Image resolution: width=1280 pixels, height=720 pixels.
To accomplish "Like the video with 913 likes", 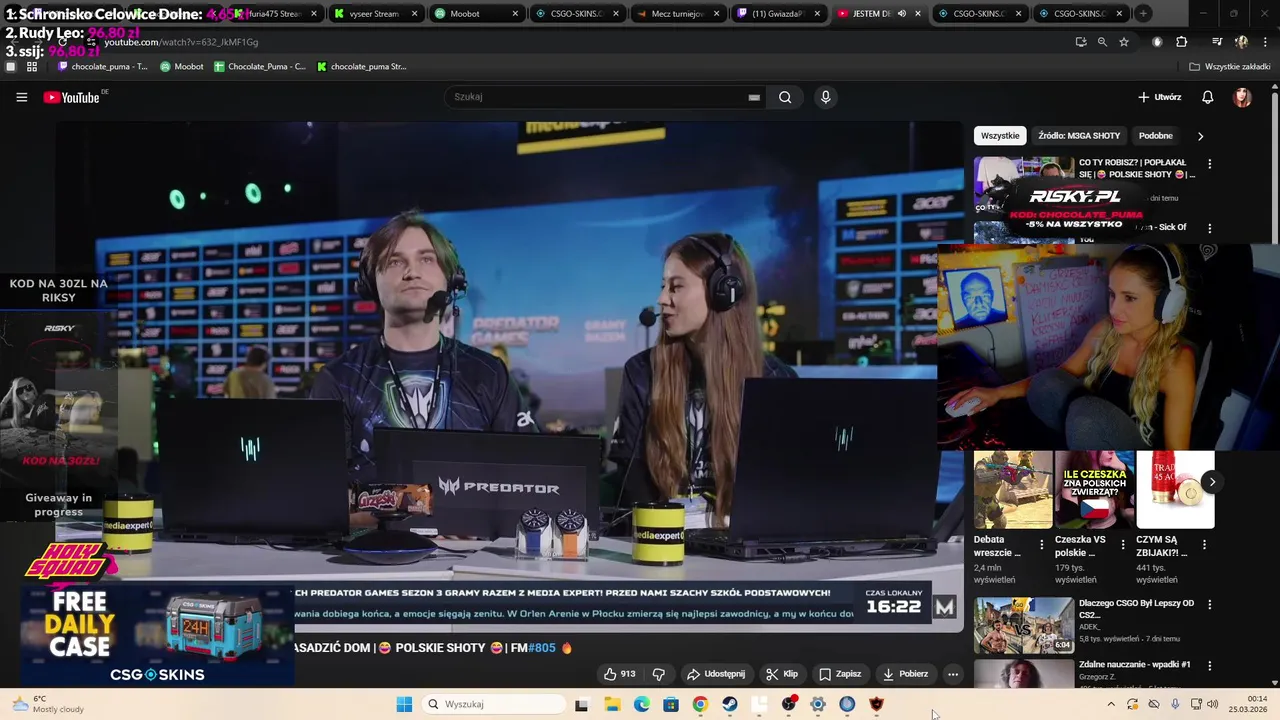I will click(x=619, y=674).
